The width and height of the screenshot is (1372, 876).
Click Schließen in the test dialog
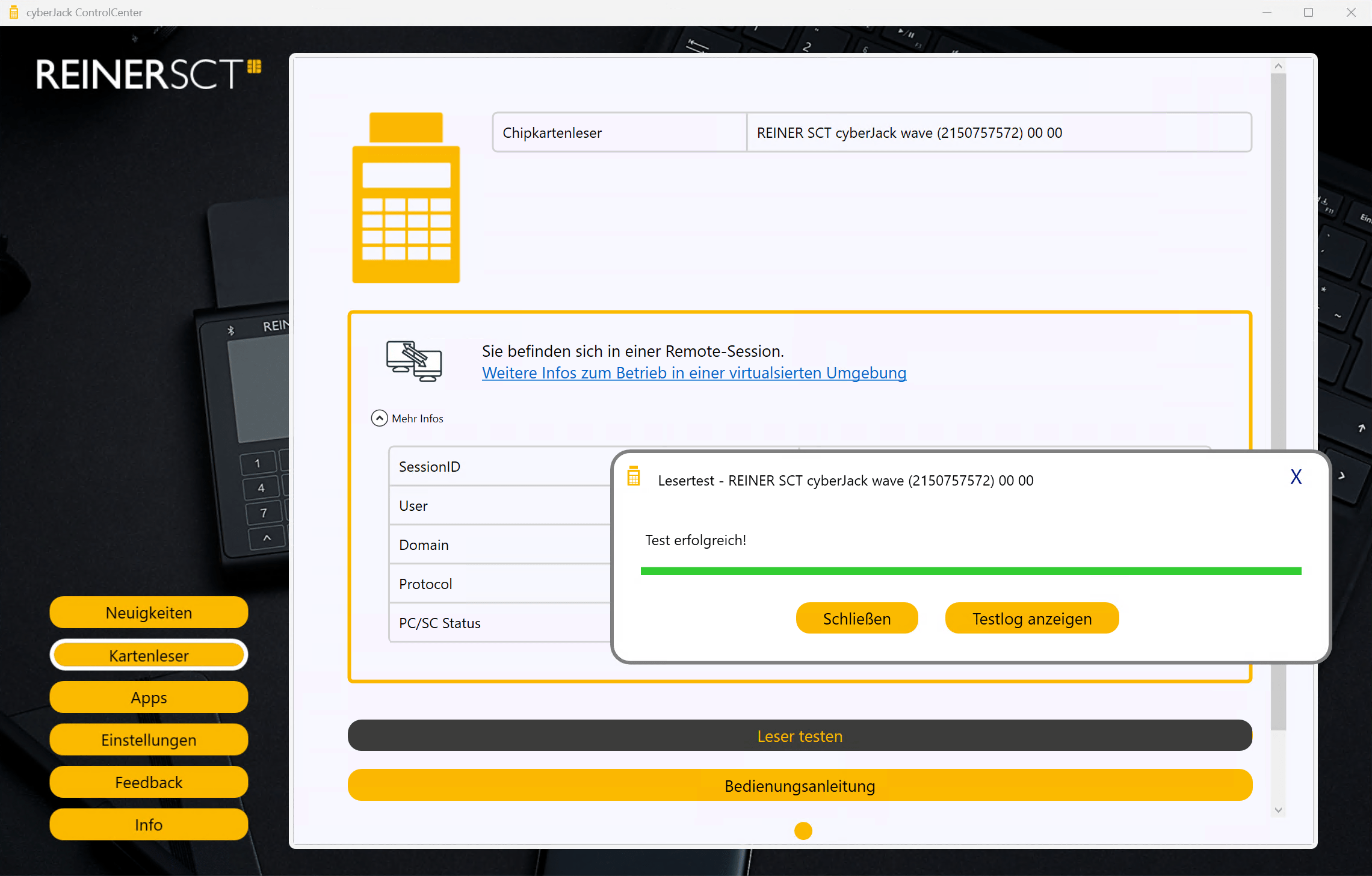857,618
